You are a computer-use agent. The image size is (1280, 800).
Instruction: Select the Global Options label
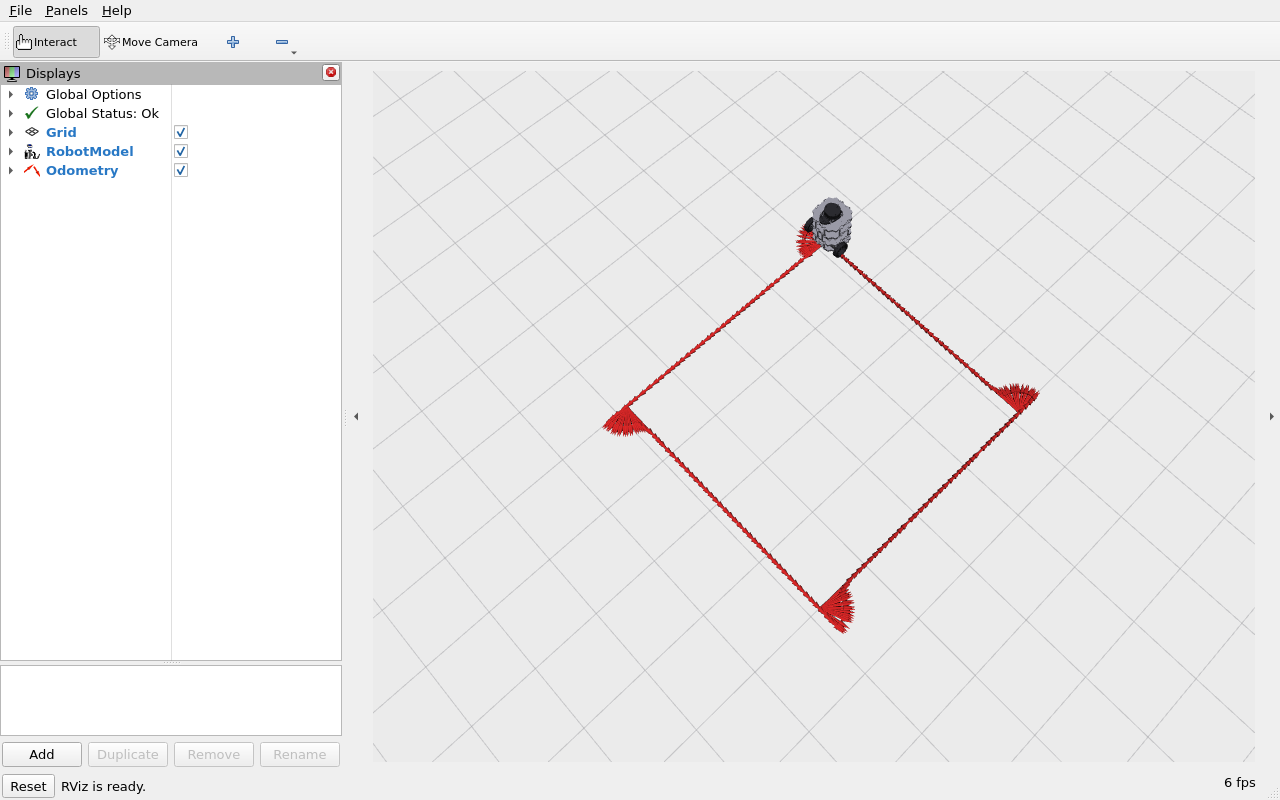click(94, 94)
